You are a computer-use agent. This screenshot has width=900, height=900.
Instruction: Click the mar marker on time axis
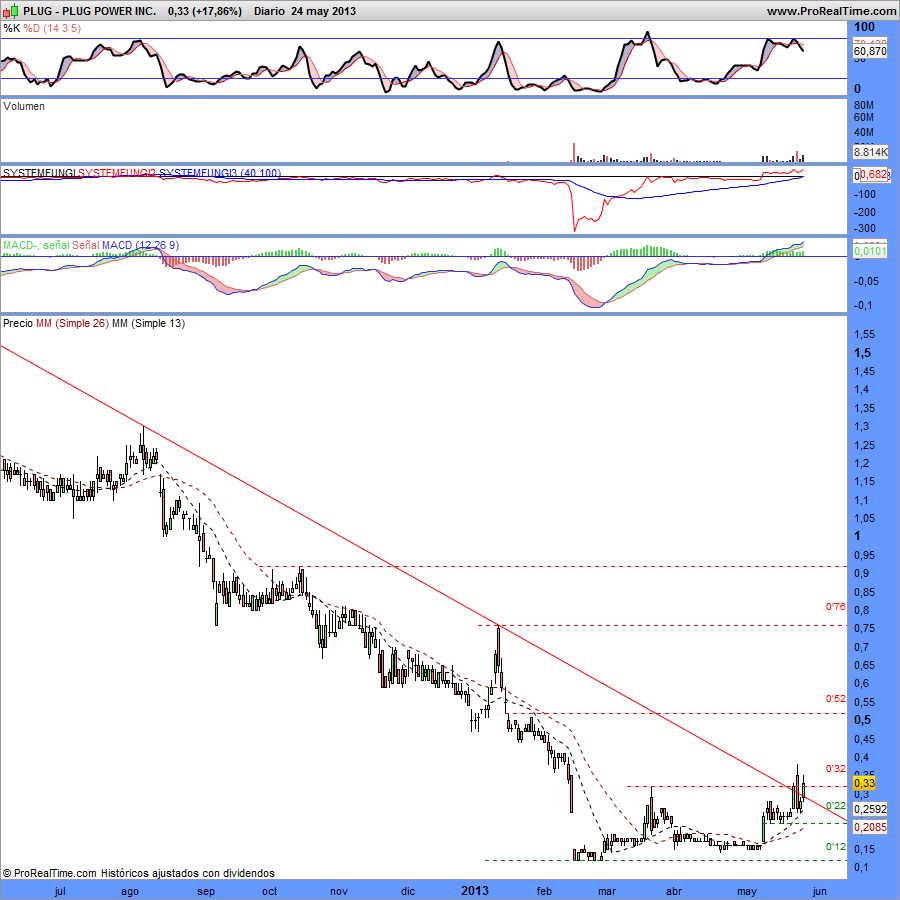pyautogui.click(x=607, y=891)
